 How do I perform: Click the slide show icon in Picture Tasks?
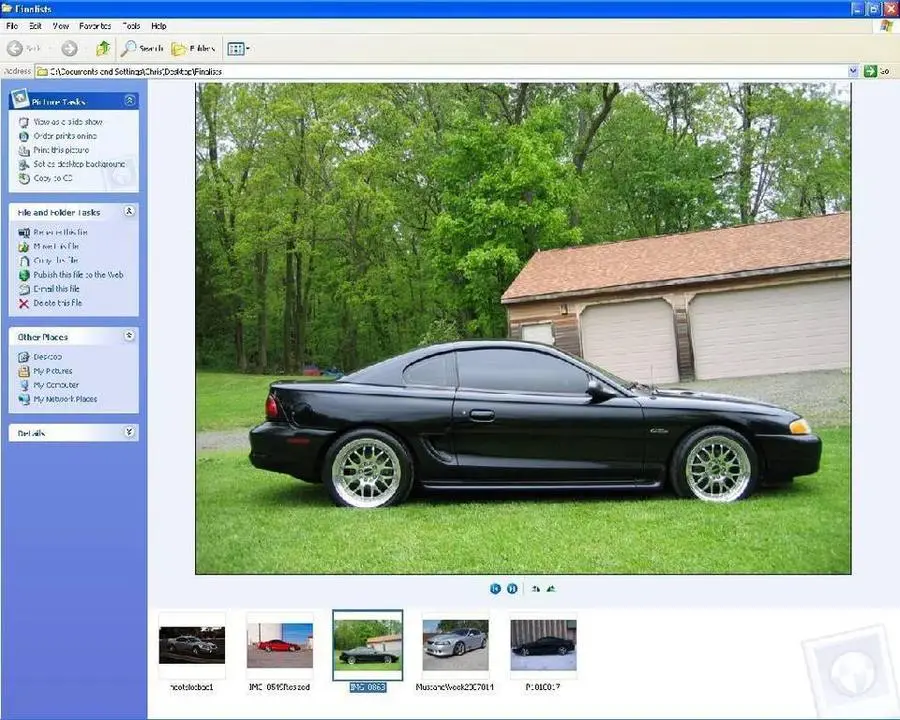click(x=24, y=122)
